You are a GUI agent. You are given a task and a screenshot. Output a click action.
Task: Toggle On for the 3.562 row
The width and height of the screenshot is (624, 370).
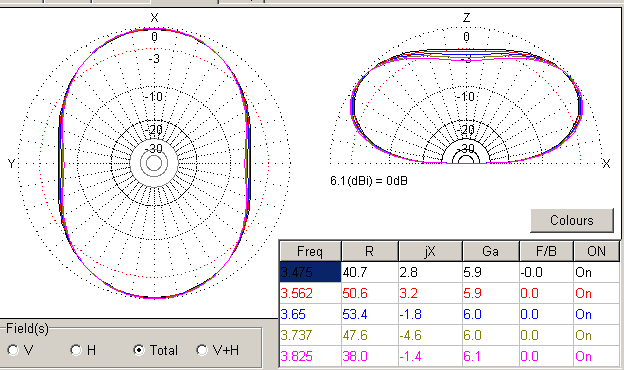pyautogui.click(x=597, y=293)
